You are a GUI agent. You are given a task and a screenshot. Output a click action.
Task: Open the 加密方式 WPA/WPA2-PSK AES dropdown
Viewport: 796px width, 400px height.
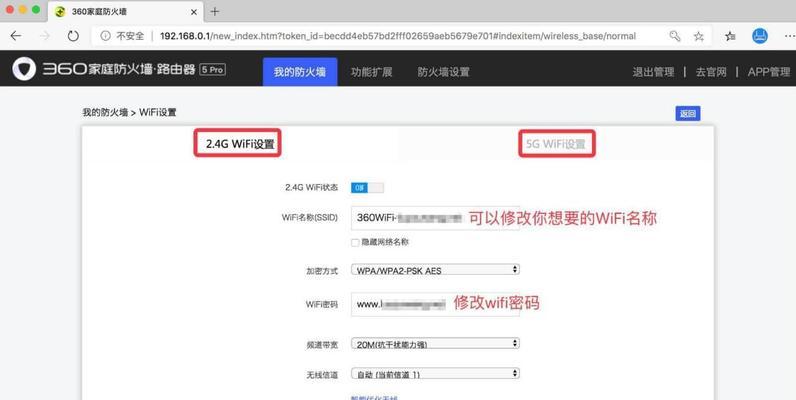[x=435, y=270]
